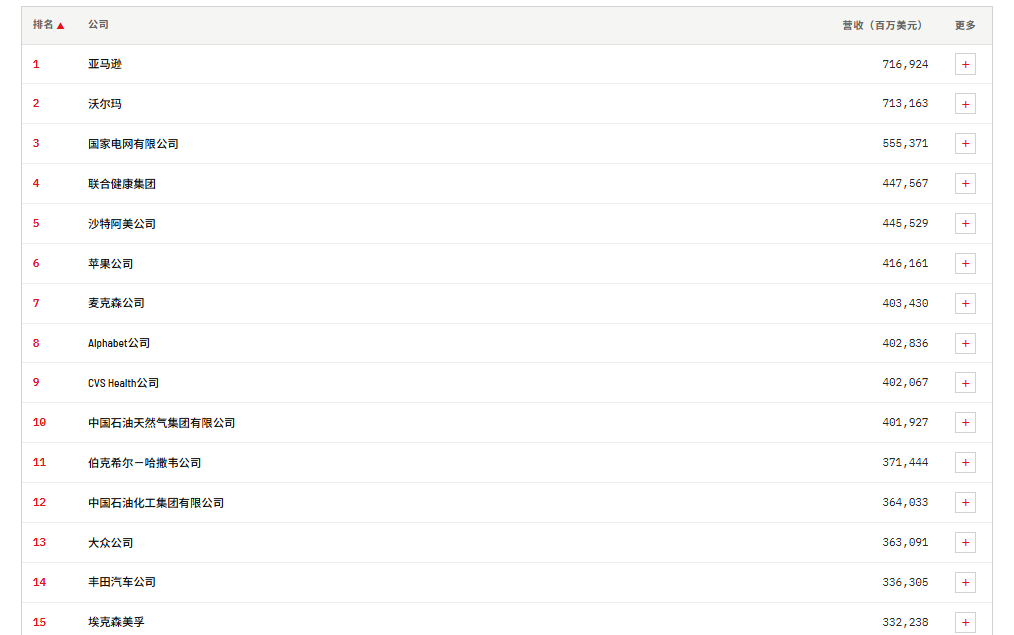Select revenue value 363,091

(x=905, y=543)
